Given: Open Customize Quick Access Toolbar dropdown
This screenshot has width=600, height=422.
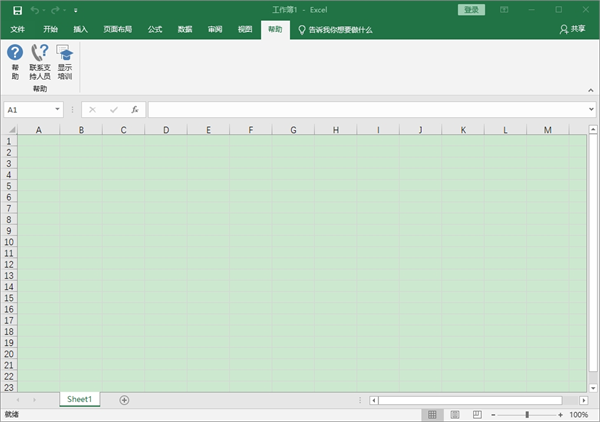Looking at the screenshot, I should [x=75, y=10].
